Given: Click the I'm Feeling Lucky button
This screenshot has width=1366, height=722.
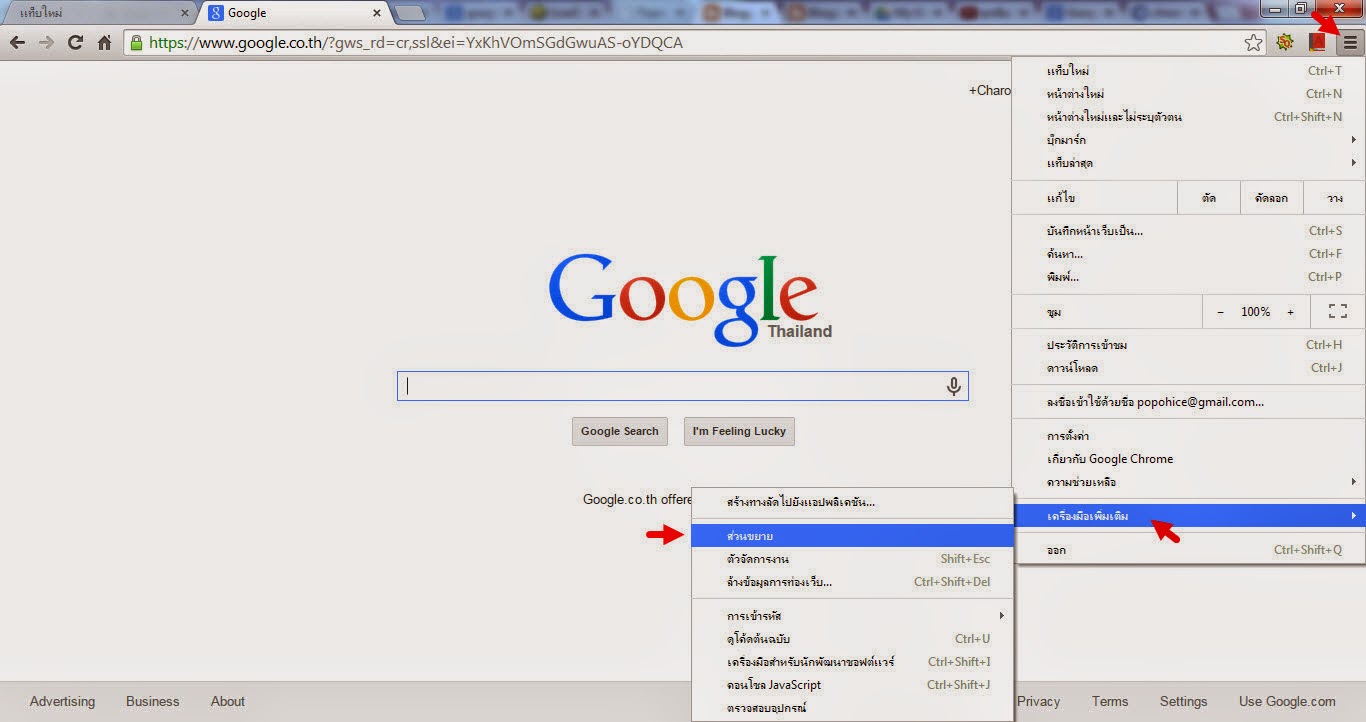Looking at the screenshot, I should click(739, 431).
